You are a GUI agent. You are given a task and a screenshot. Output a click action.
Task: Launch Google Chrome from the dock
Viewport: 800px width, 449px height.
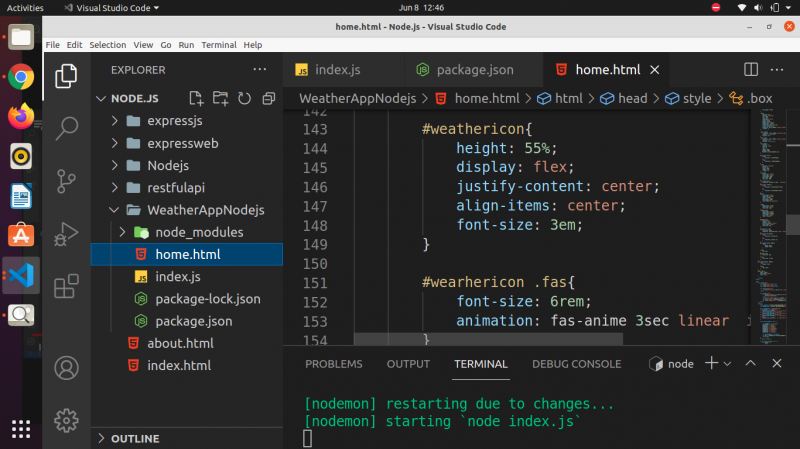click(21, 77)
